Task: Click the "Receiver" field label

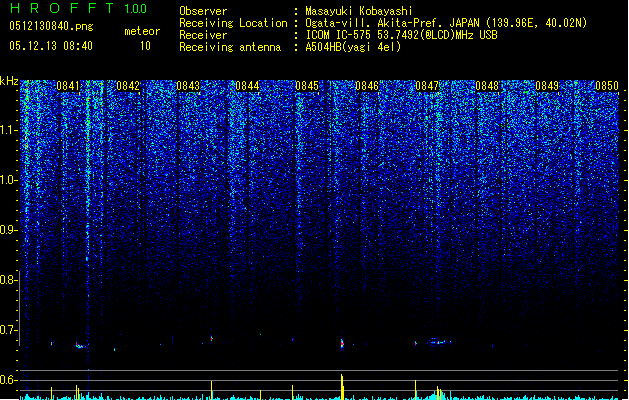Action: (203, 35)
